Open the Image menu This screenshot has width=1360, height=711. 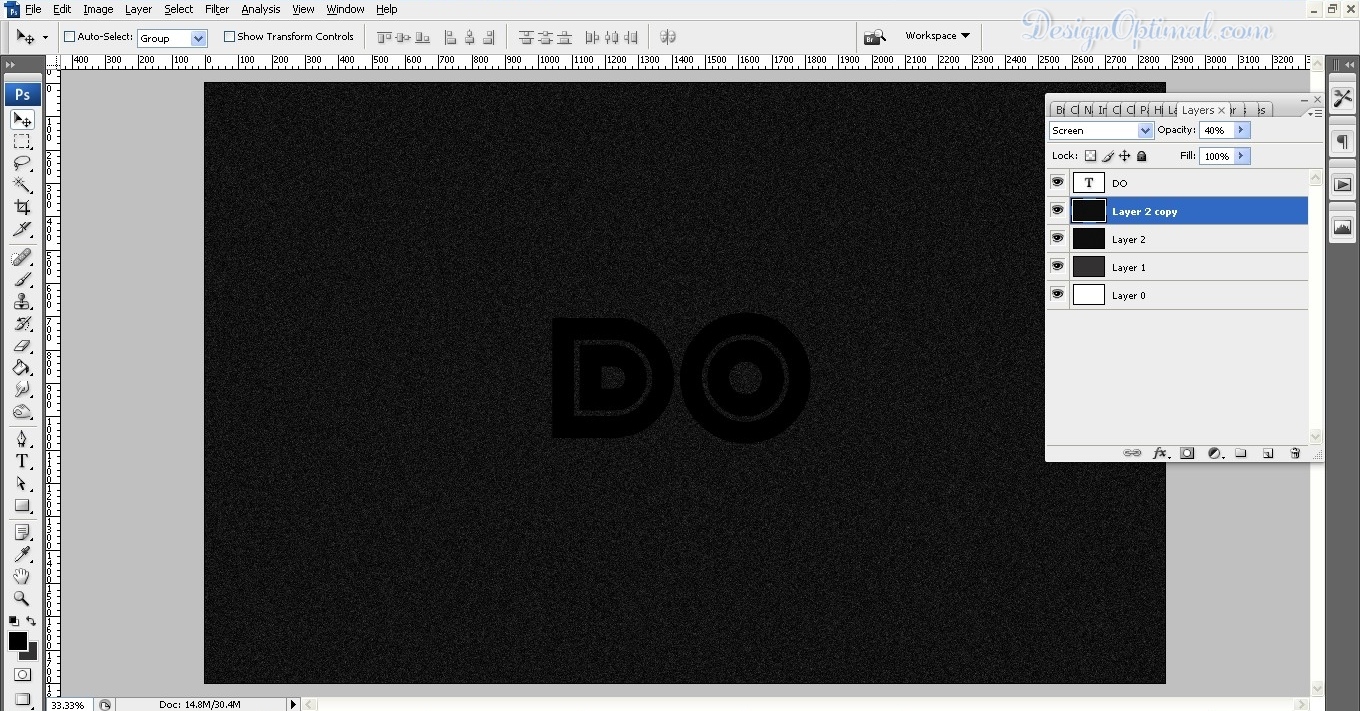point(98,9)
